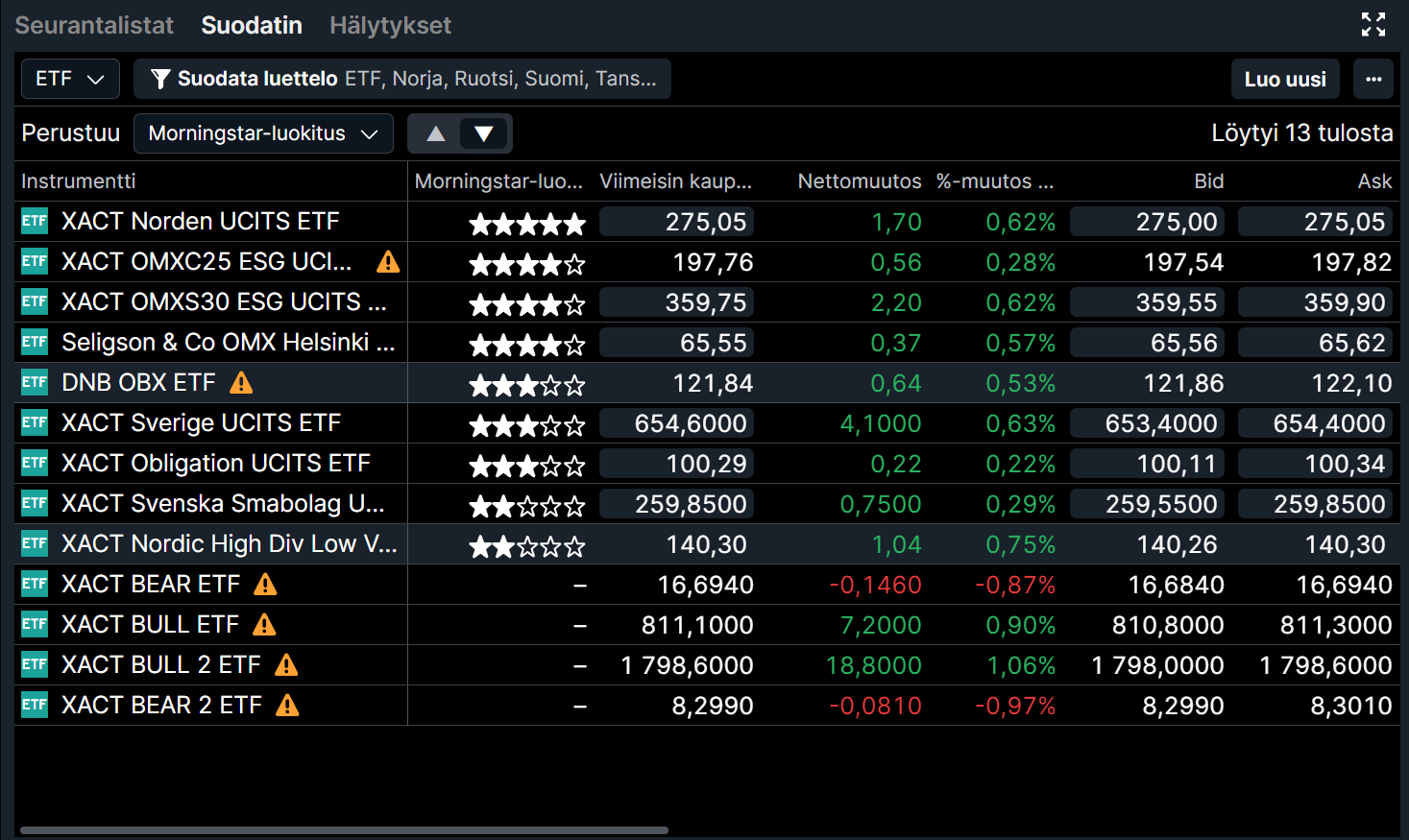1409x840 pixels.
Task: Sort by Ask column header
Action: [x=1374, y=180]
